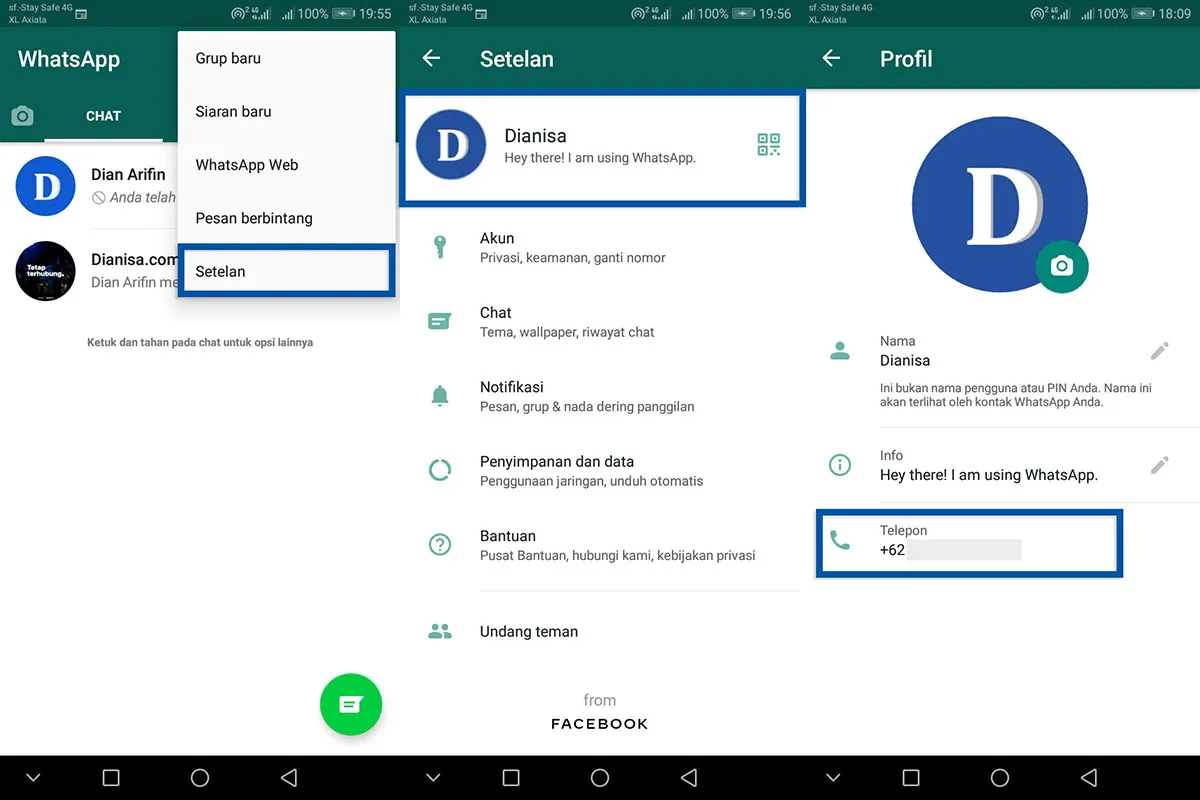This screenshot has height=800, width=1200.
Task: Edit the name Dianisa with the pencil icon
Action: point(1160,350)
